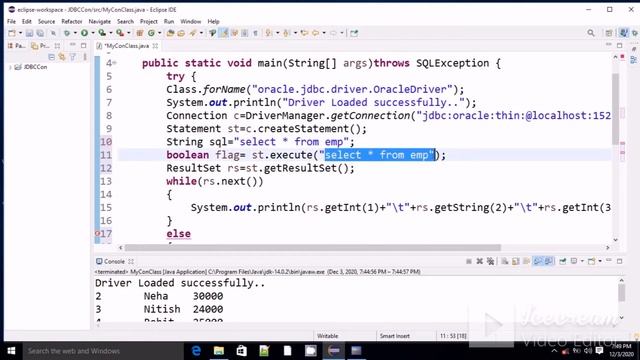Open the Search toolbar dropdown arrow

pos(201,33)
